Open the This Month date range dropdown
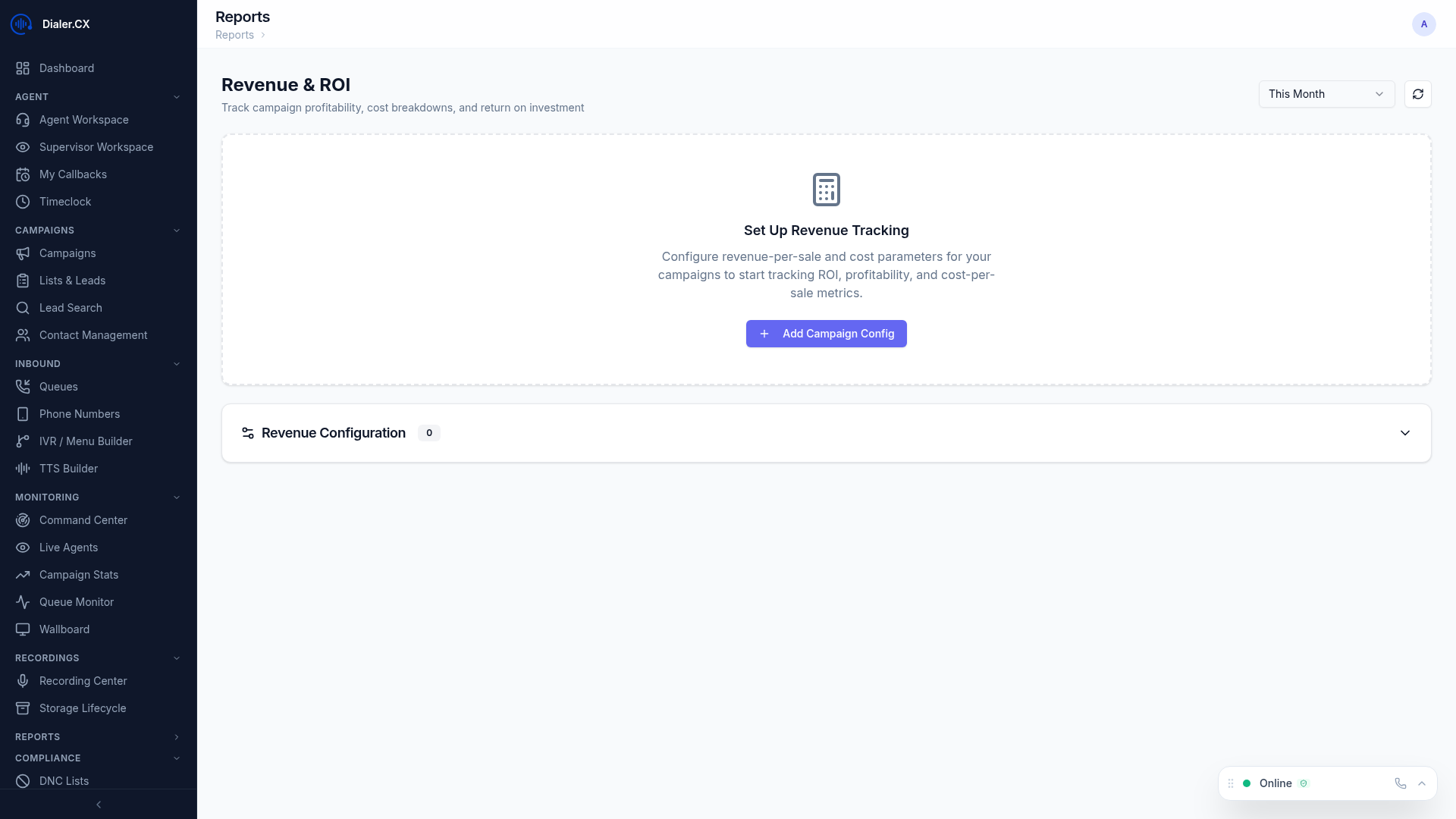The width and height of the screenshot is (1456, 819). [1326, 94]
